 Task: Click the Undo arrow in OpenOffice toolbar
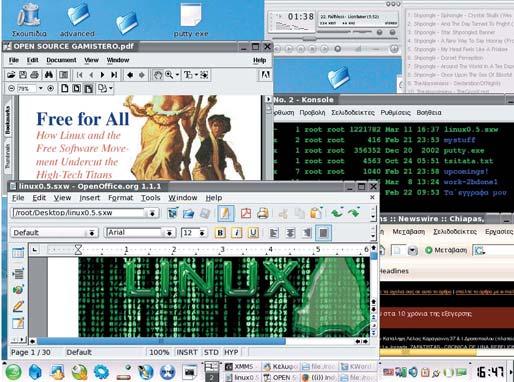pos(337,213)
